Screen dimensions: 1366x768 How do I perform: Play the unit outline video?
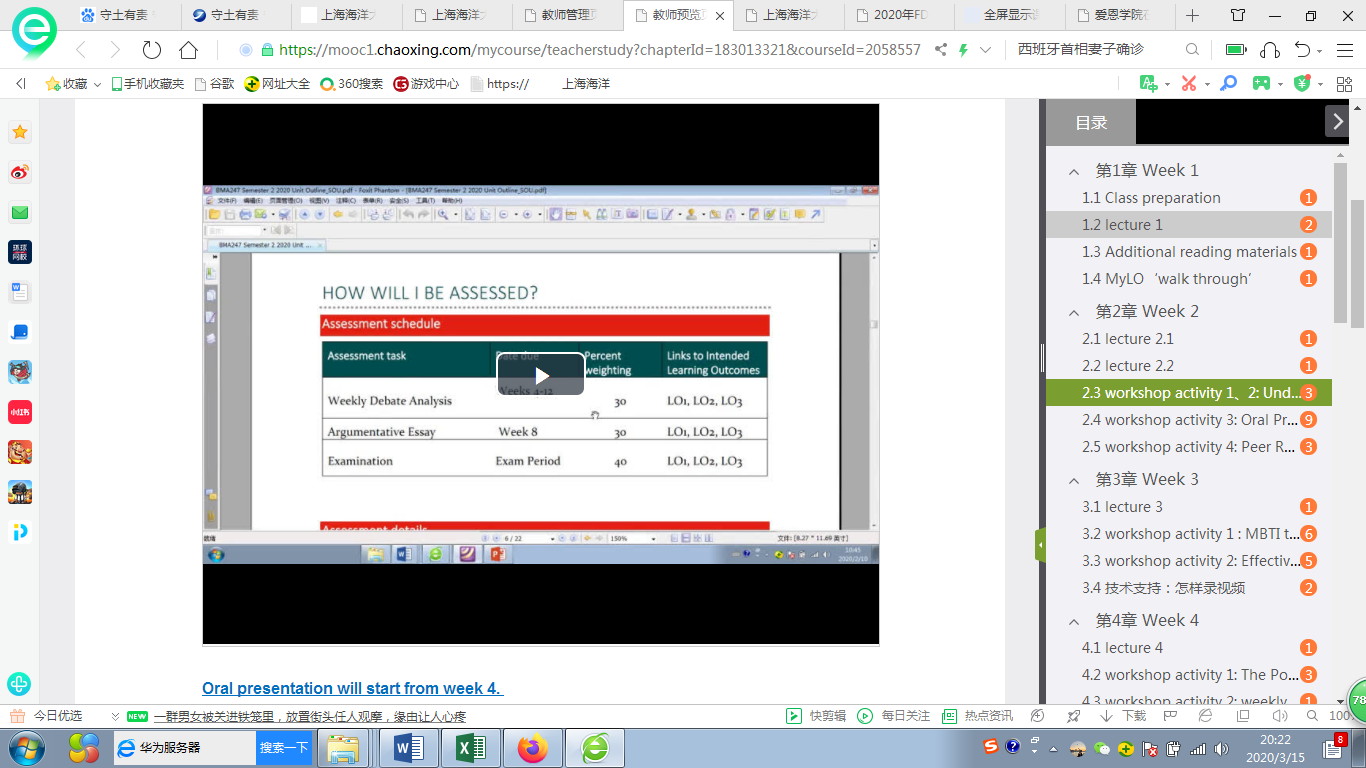coord(540,375)
